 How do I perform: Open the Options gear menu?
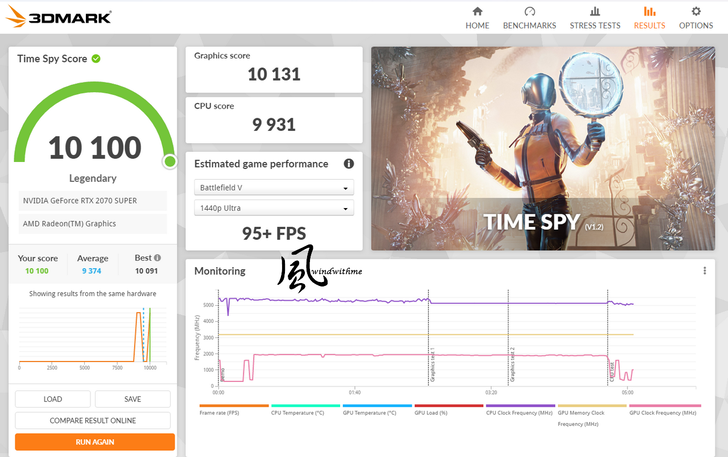pyautogui.click(x=696, y=17)
